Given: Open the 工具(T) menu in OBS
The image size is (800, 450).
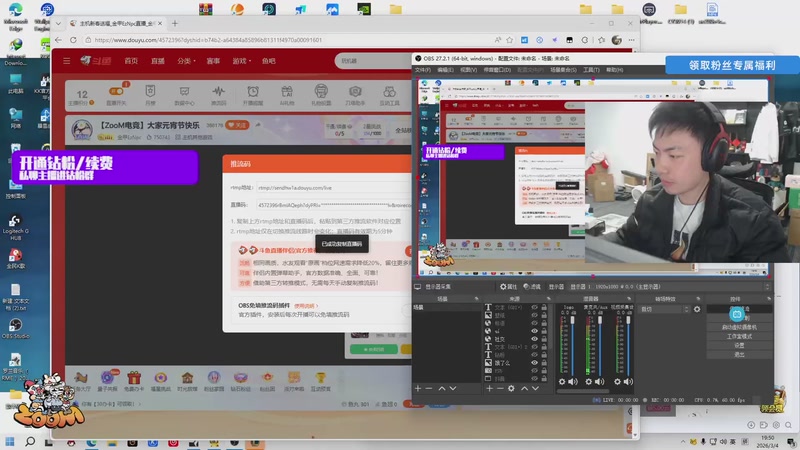Looking at the screenshot, I should point(591,70).
